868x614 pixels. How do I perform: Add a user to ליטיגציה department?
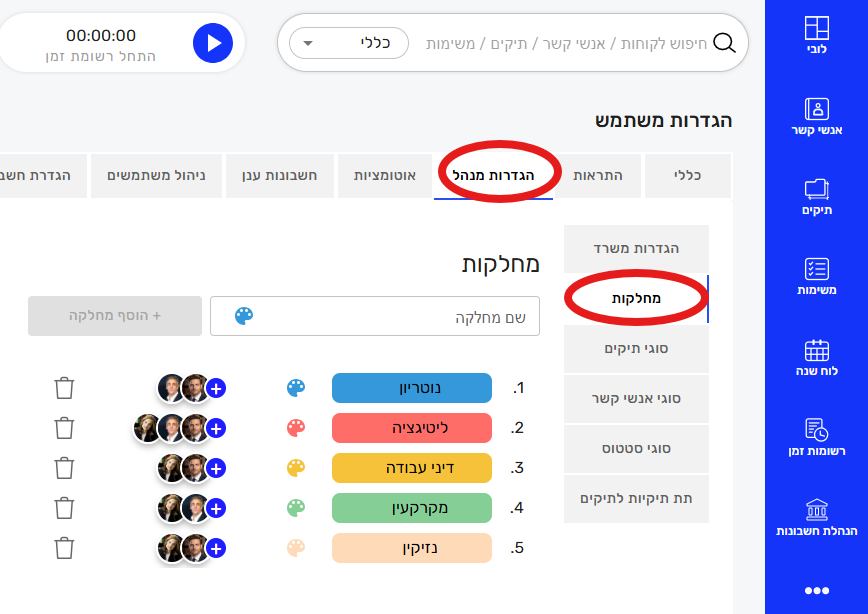(217, 428)
